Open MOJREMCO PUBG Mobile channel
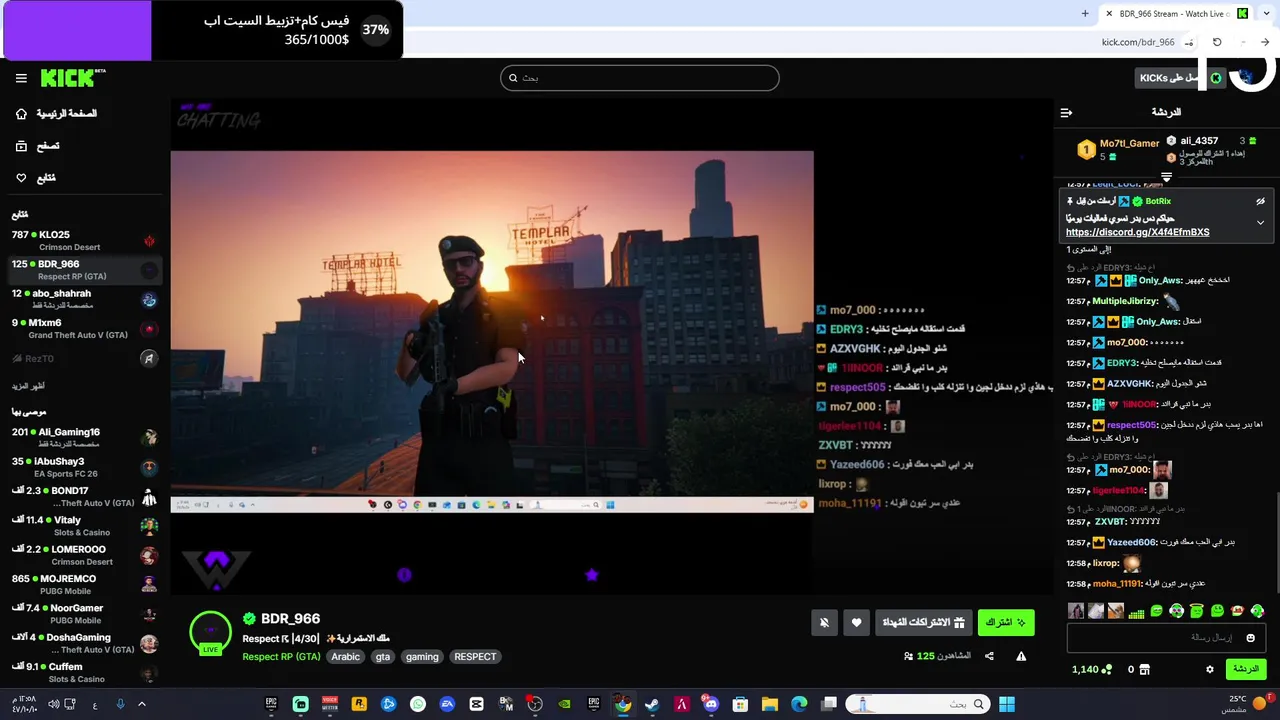Viewport: 1280px width, 720px height. click(84, 584)
